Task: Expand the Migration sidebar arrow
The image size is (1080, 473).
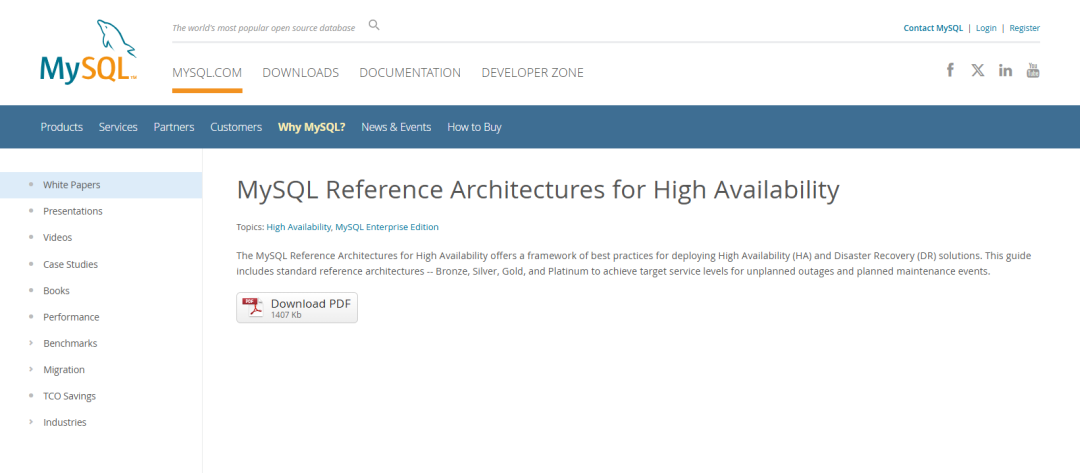Action: pyautogui.click(x=31, y=369)
